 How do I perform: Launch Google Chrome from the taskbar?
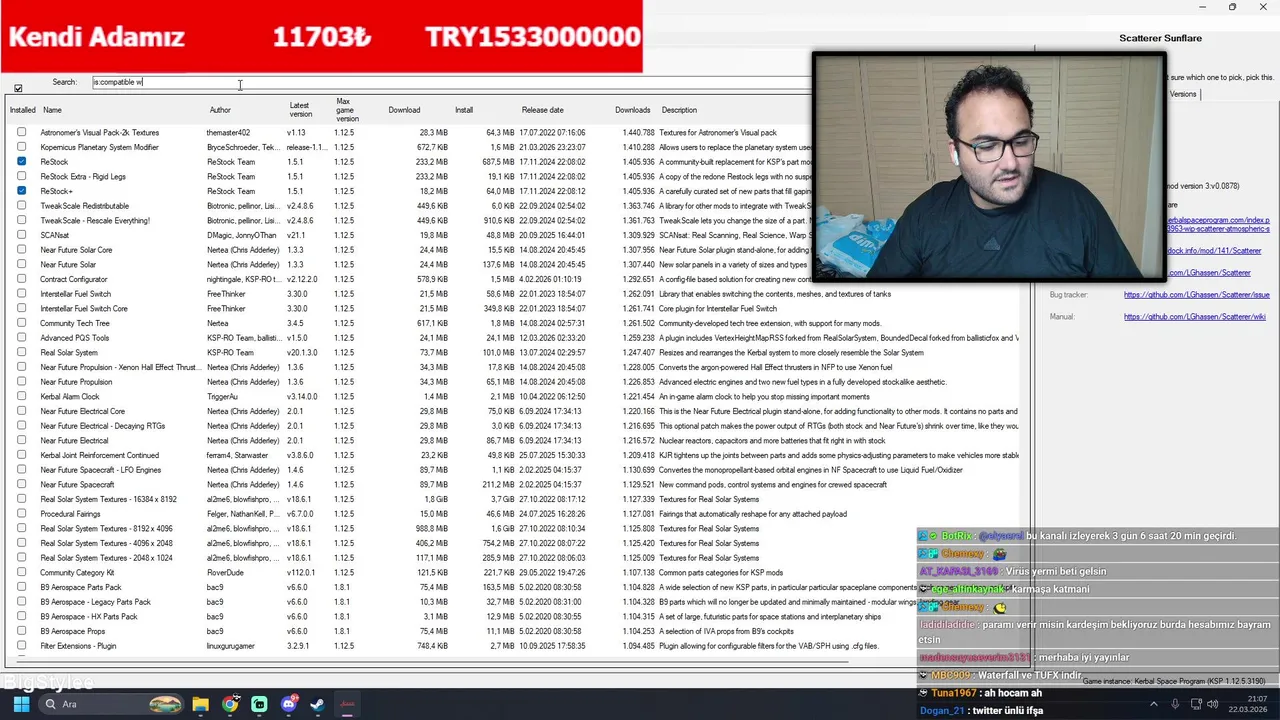click(230, 704)
